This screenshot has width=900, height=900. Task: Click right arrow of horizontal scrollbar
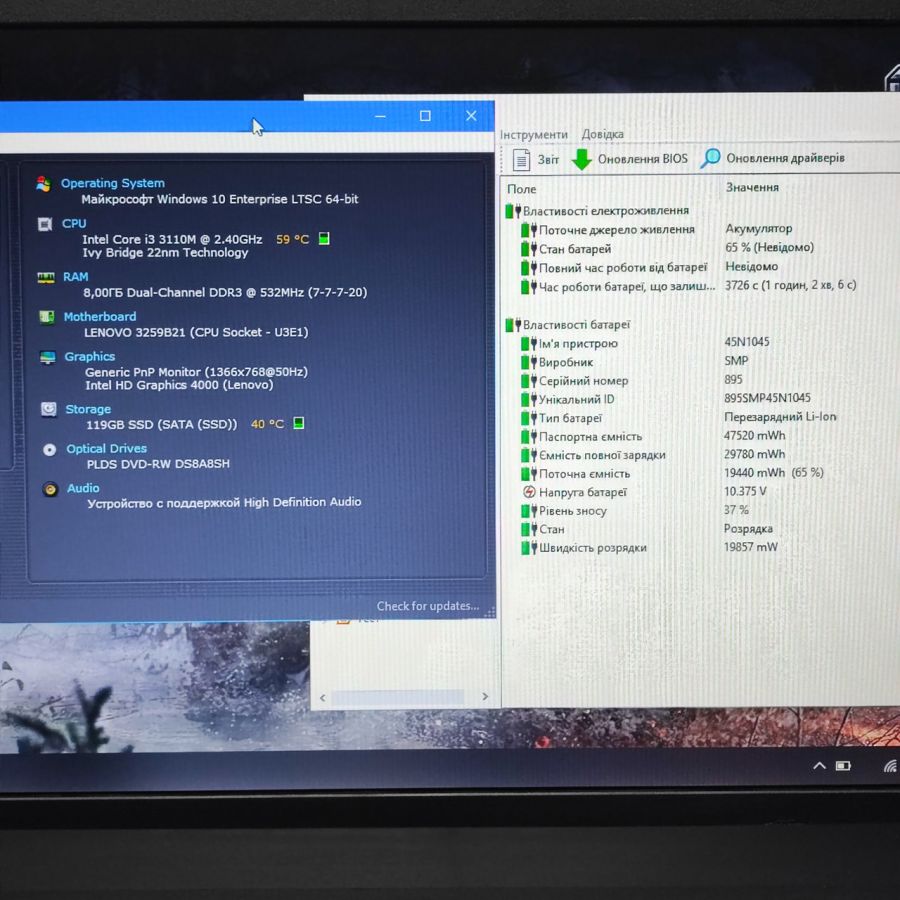point(485,696)
